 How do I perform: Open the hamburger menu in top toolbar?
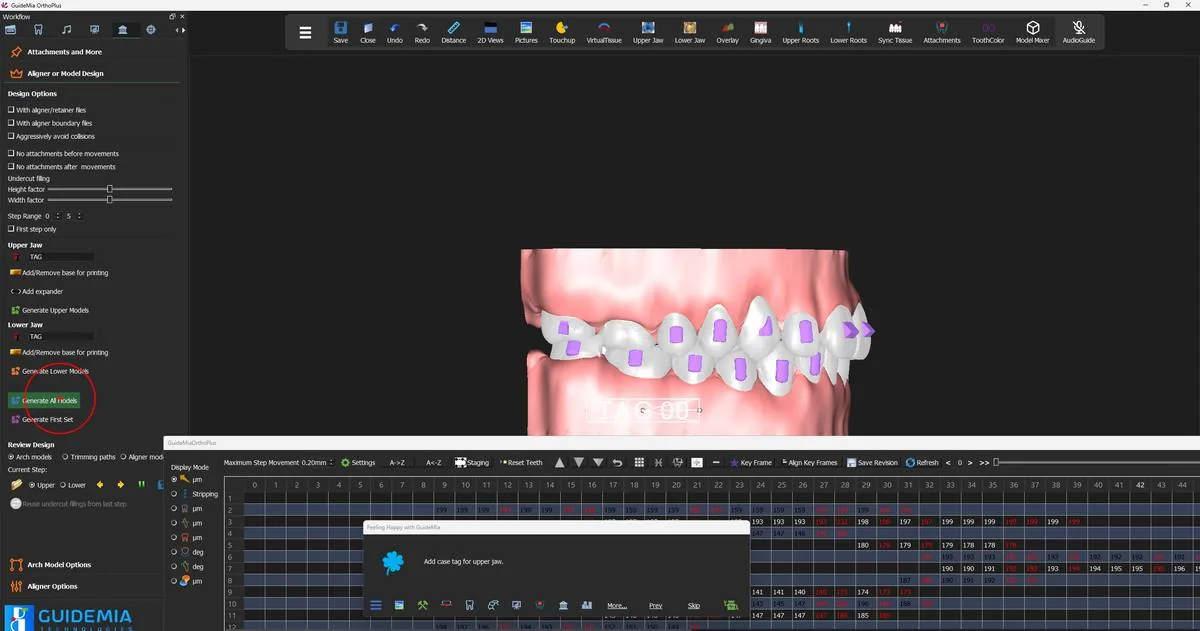tap(305, 32)
